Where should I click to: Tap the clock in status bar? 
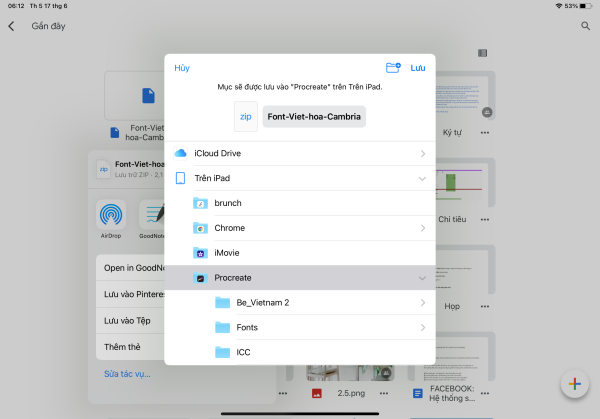(x=16, y=6)
